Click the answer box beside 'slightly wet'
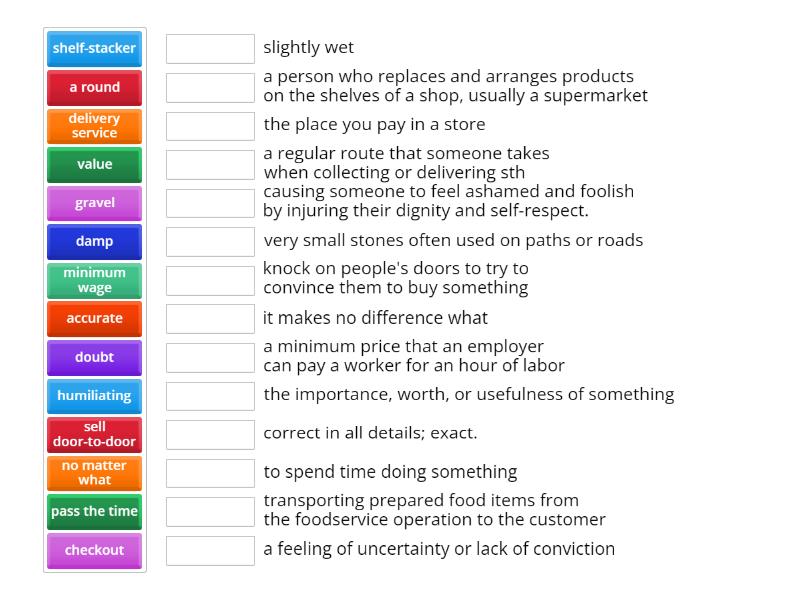This screenshot has height=600, width=800. [x=210, y=48]
